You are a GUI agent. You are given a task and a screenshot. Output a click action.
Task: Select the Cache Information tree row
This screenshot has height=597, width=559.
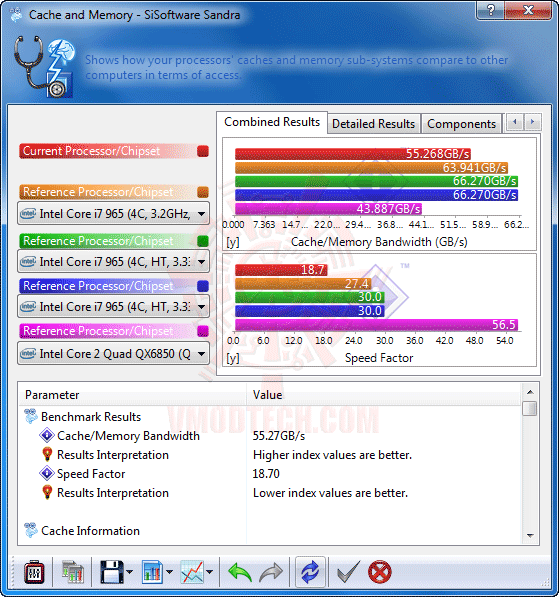90,531
